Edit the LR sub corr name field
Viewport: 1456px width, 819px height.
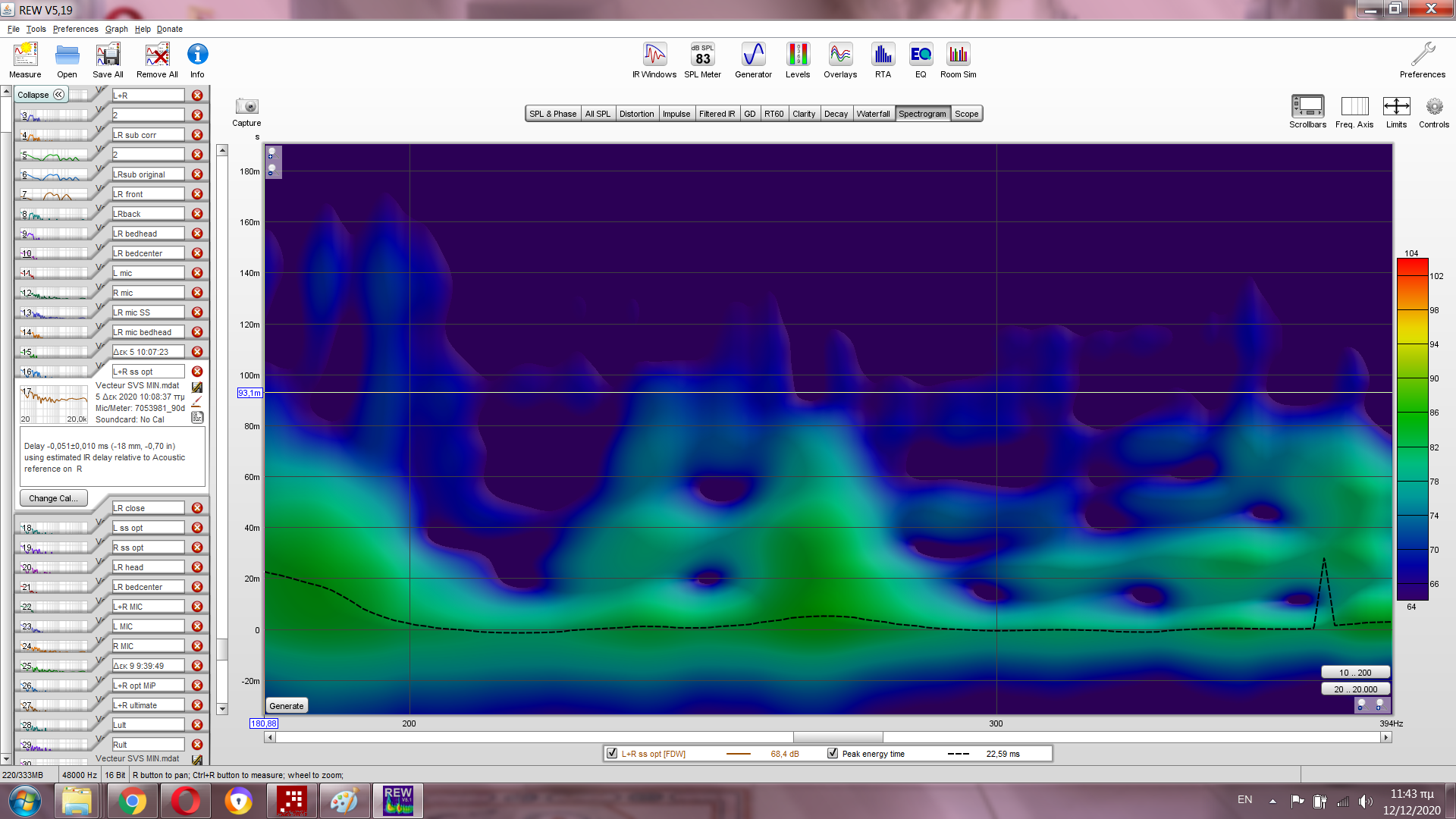pyautogui.click(x=148, y=135)
